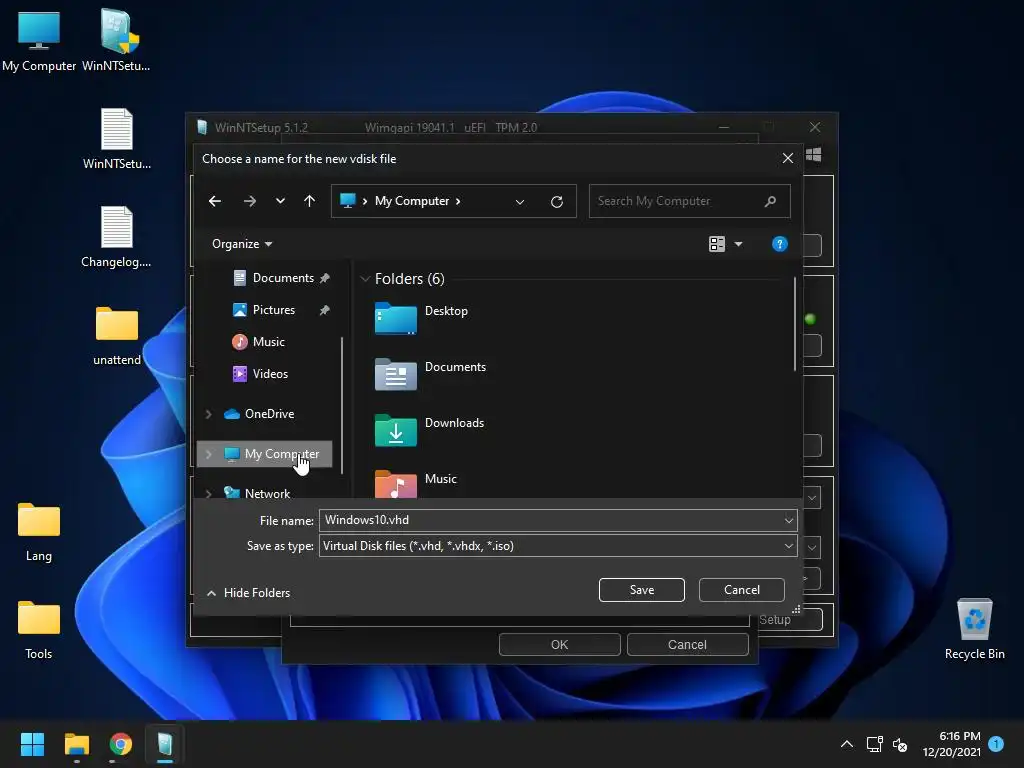Open the File name dropdown arrow
The height and width of the screenshot is (768, 1024).
pyautogui.click(x=789, y=520)
